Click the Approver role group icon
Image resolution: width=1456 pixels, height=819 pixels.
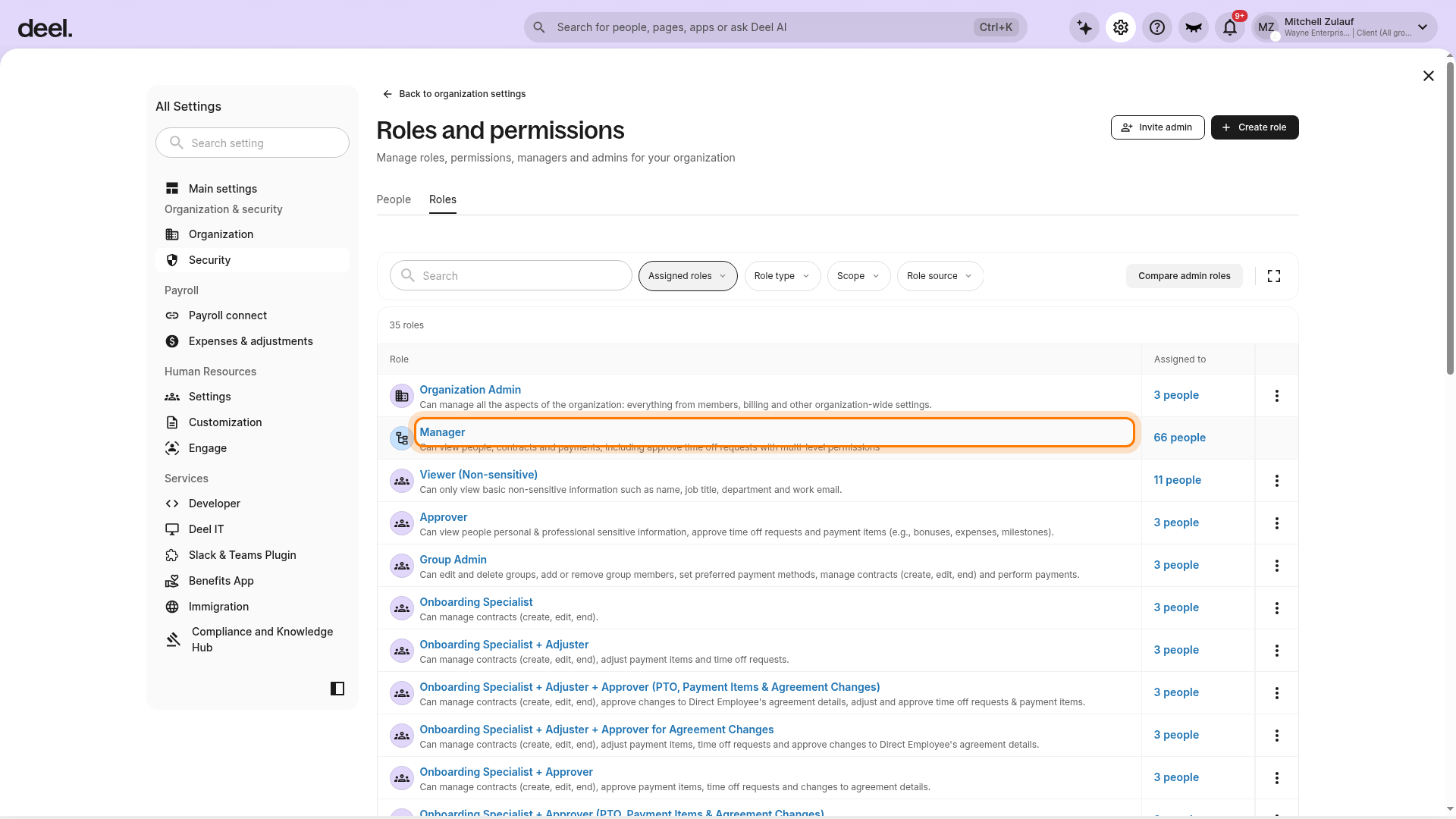[x=401, y=523]
